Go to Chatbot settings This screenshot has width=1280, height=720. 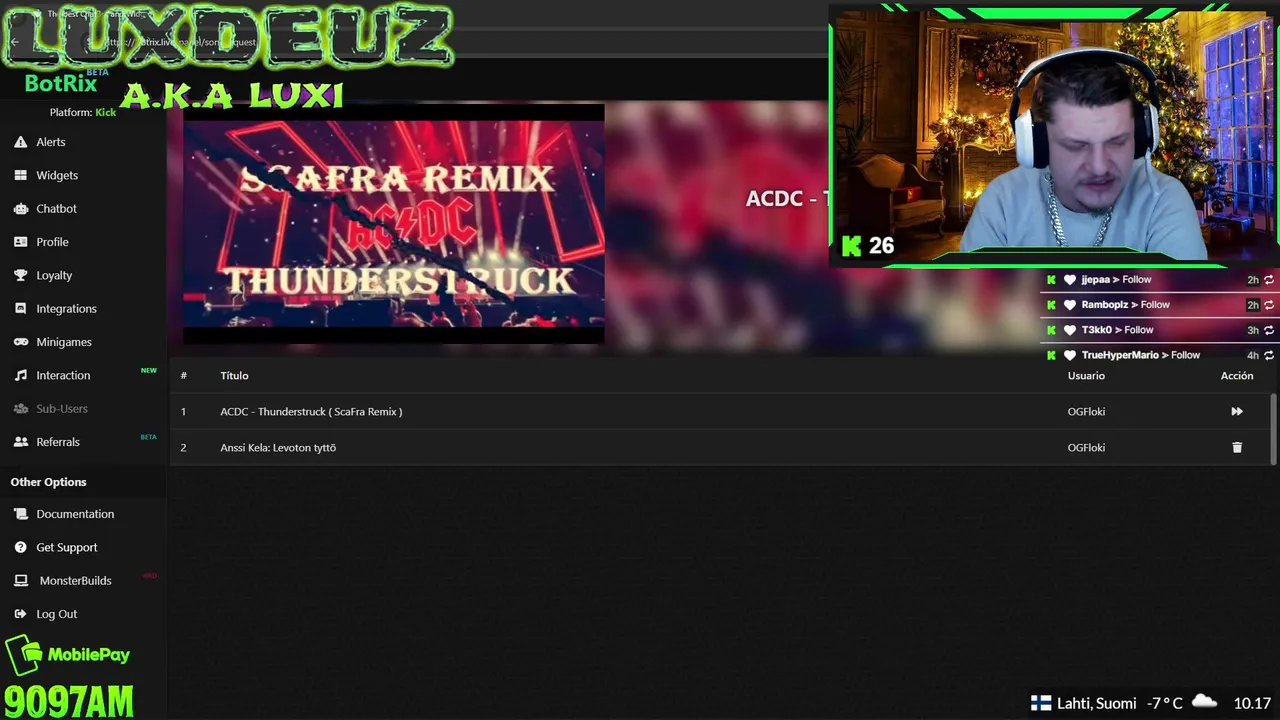(57, 209)
